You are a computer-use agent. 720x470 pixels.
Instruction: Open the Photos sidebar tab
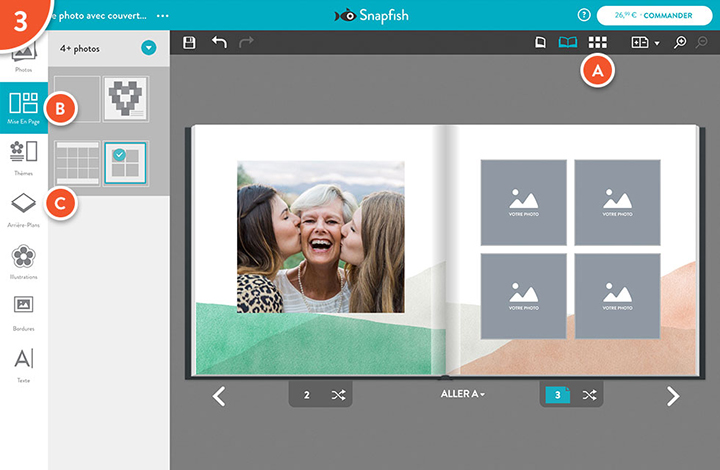[23, 59]
